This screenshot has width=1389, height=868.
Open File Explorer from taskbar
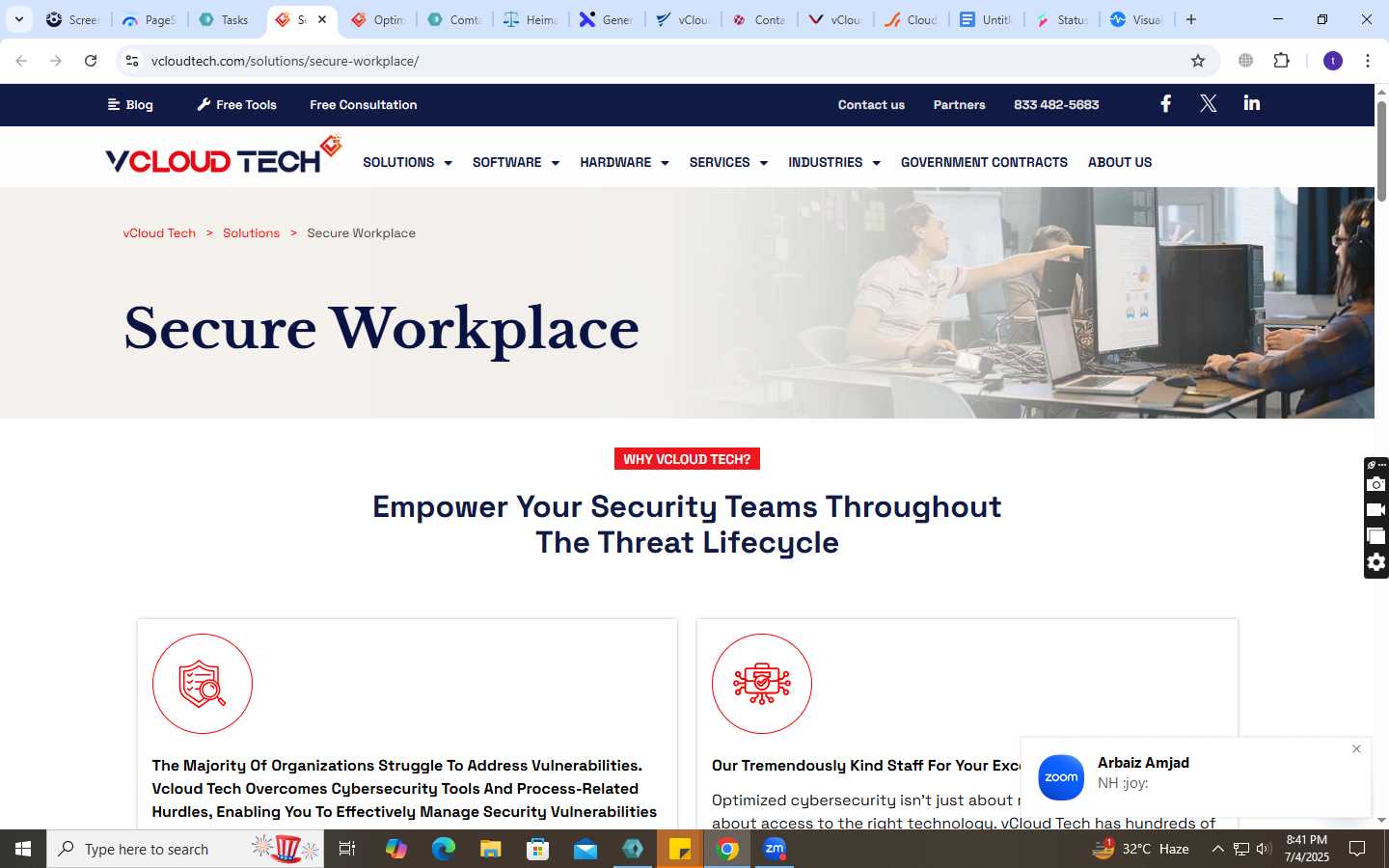pyautogui.click(x=491, y=849)
